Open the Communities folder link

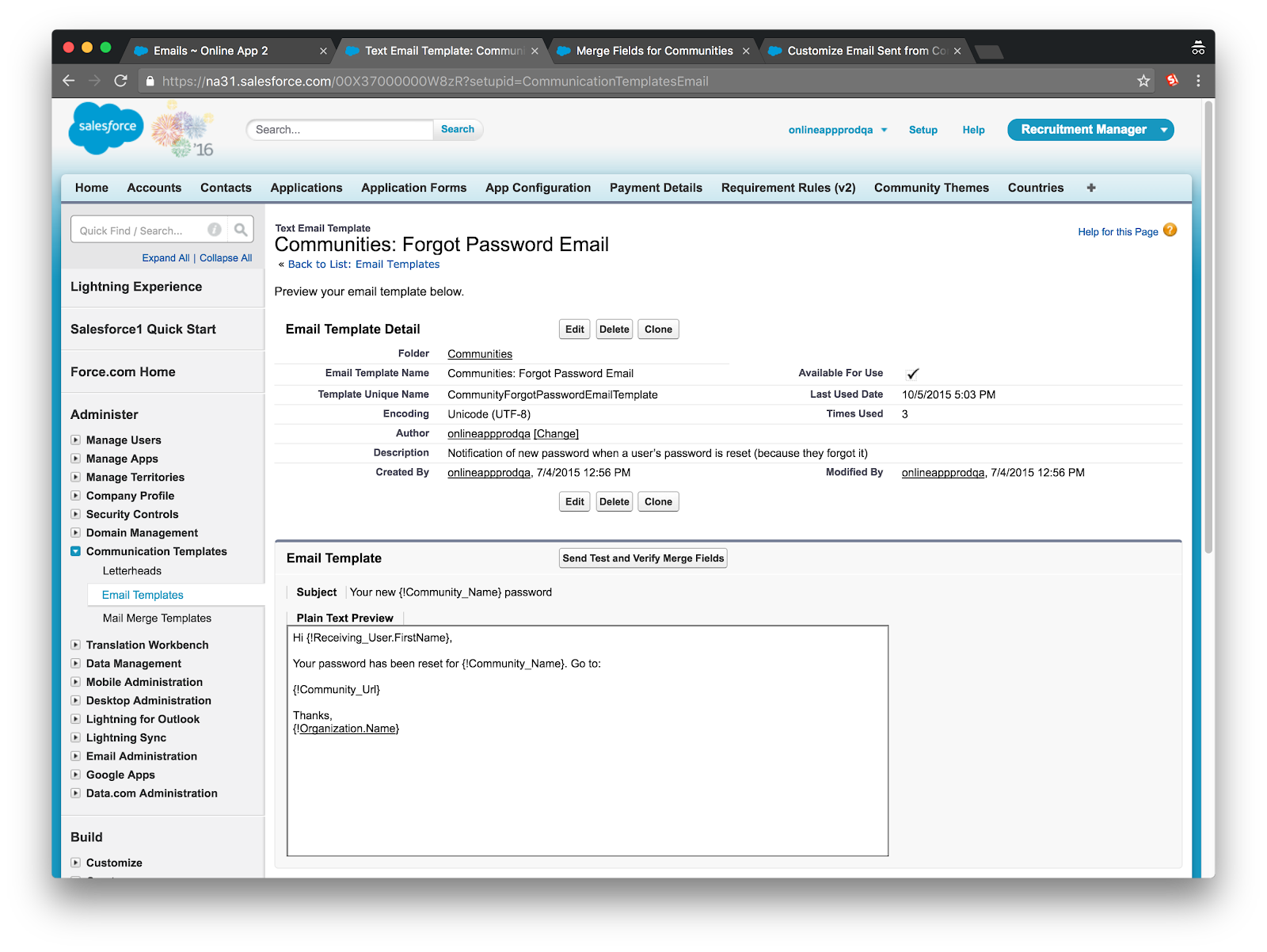(480, 354)
